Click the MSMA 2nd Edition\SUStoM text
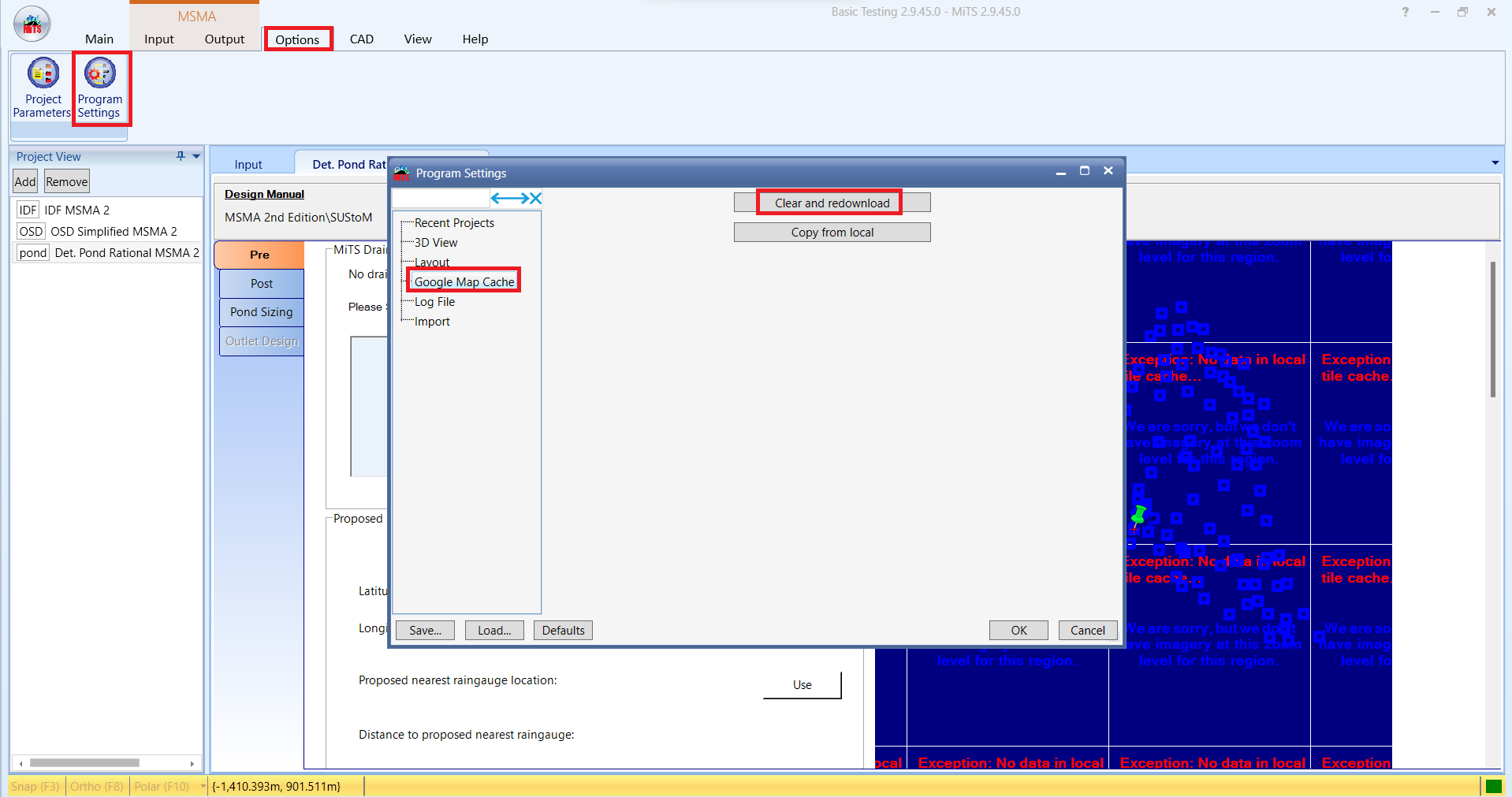 299,218
